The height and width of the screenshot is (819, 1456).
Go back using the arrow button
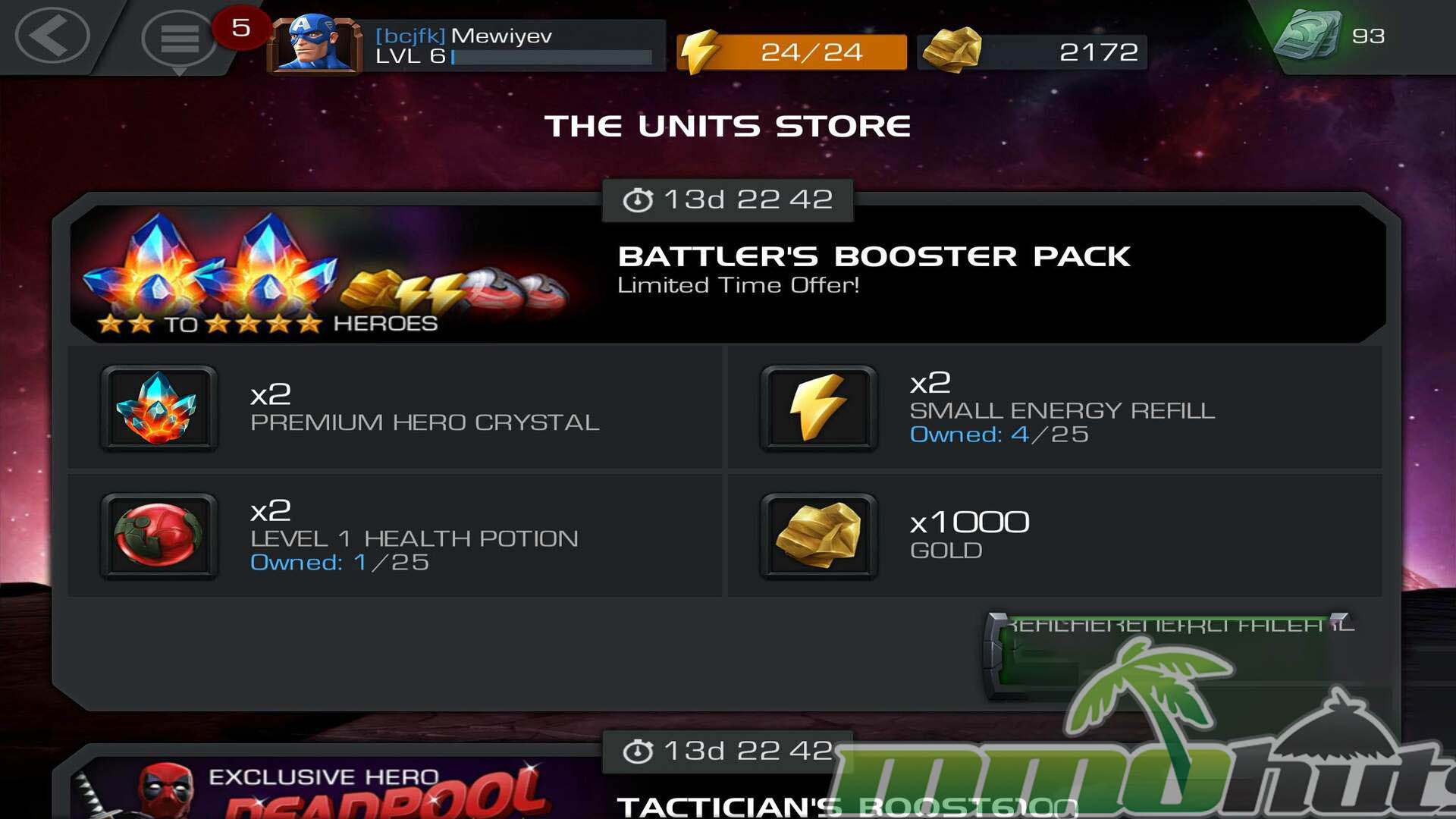[x=52, y=35]
